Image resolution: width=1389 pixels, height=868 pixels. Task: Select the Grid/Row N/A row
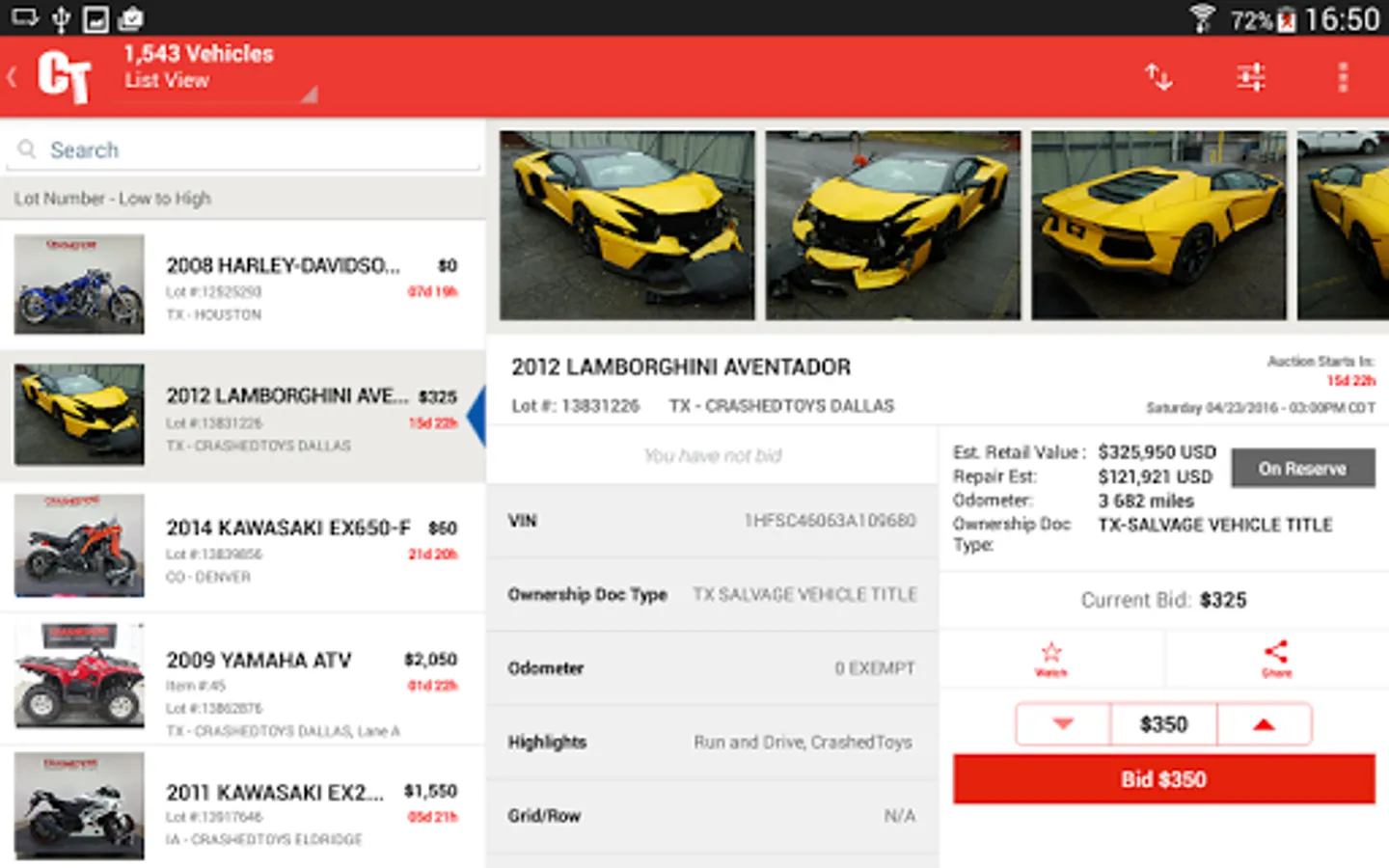pos(713,816)
